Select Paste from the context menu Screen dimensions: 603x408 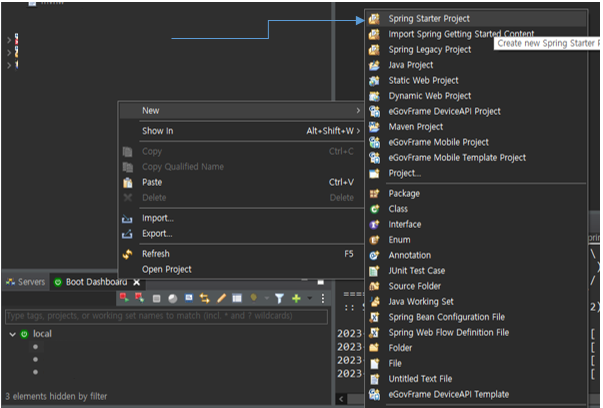241,182
